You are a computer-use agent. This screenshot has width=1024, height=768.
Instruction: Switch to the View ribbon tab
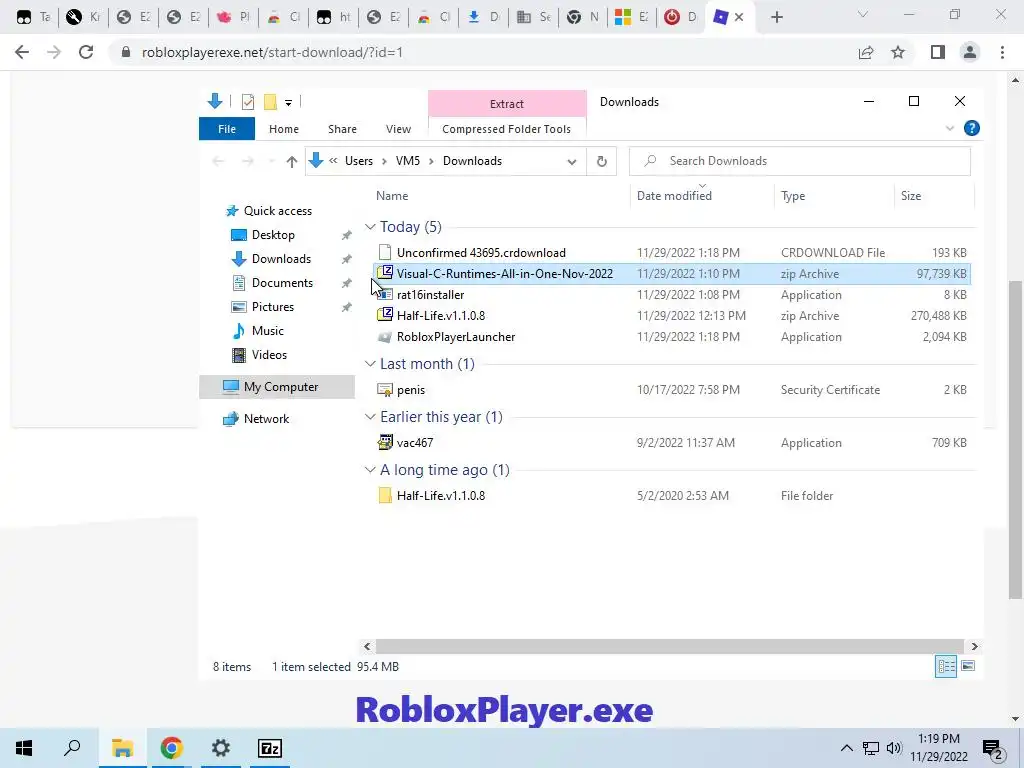(x=398, y=129)
